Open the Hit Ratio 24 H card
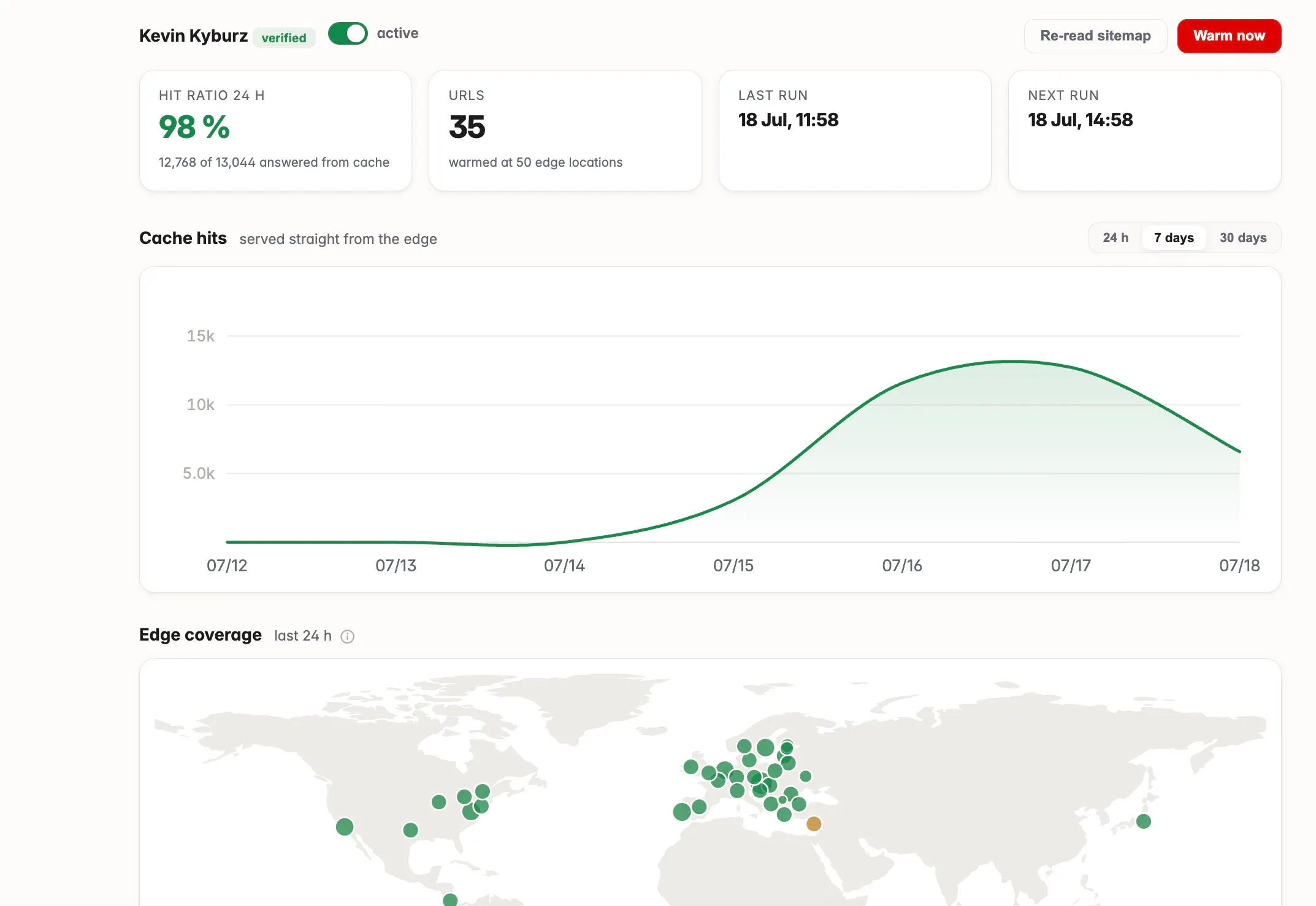Image resolution: width=1316 pixels, height=906 pixels. tap(275, 131)
